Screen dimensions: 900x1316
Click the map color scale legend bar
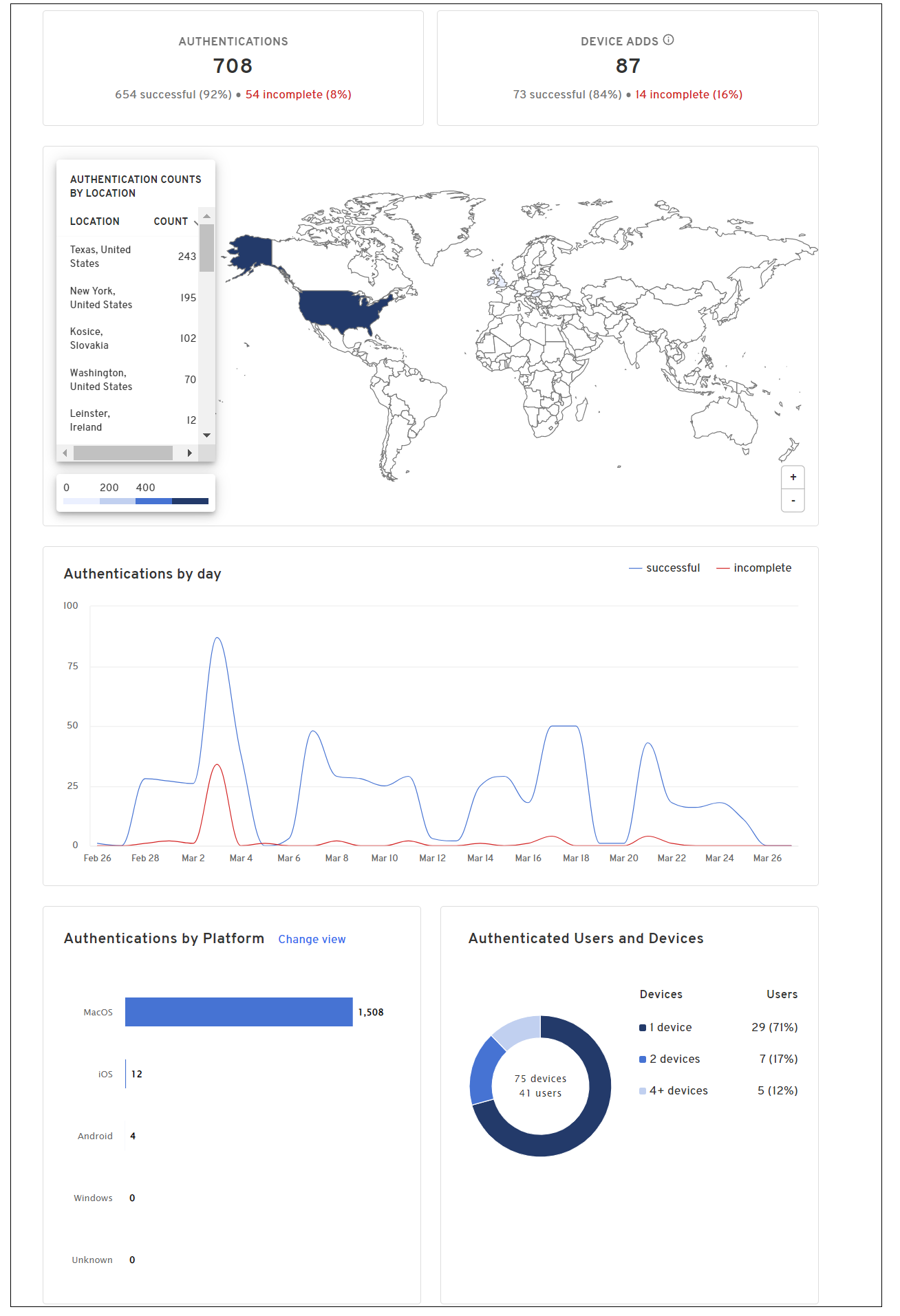click(136, 501)
